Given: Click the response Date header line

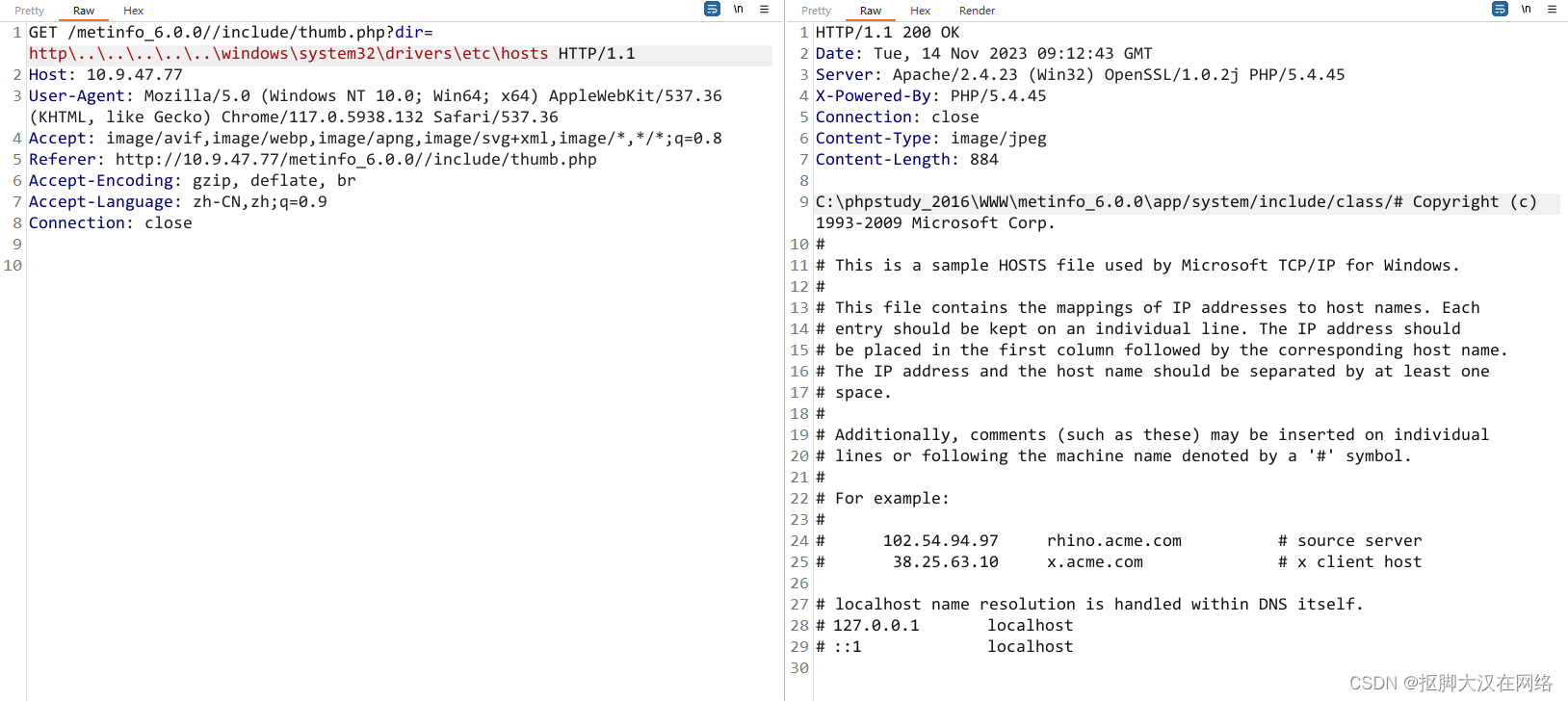Looking at the screenshot, I should coord(984,54).
